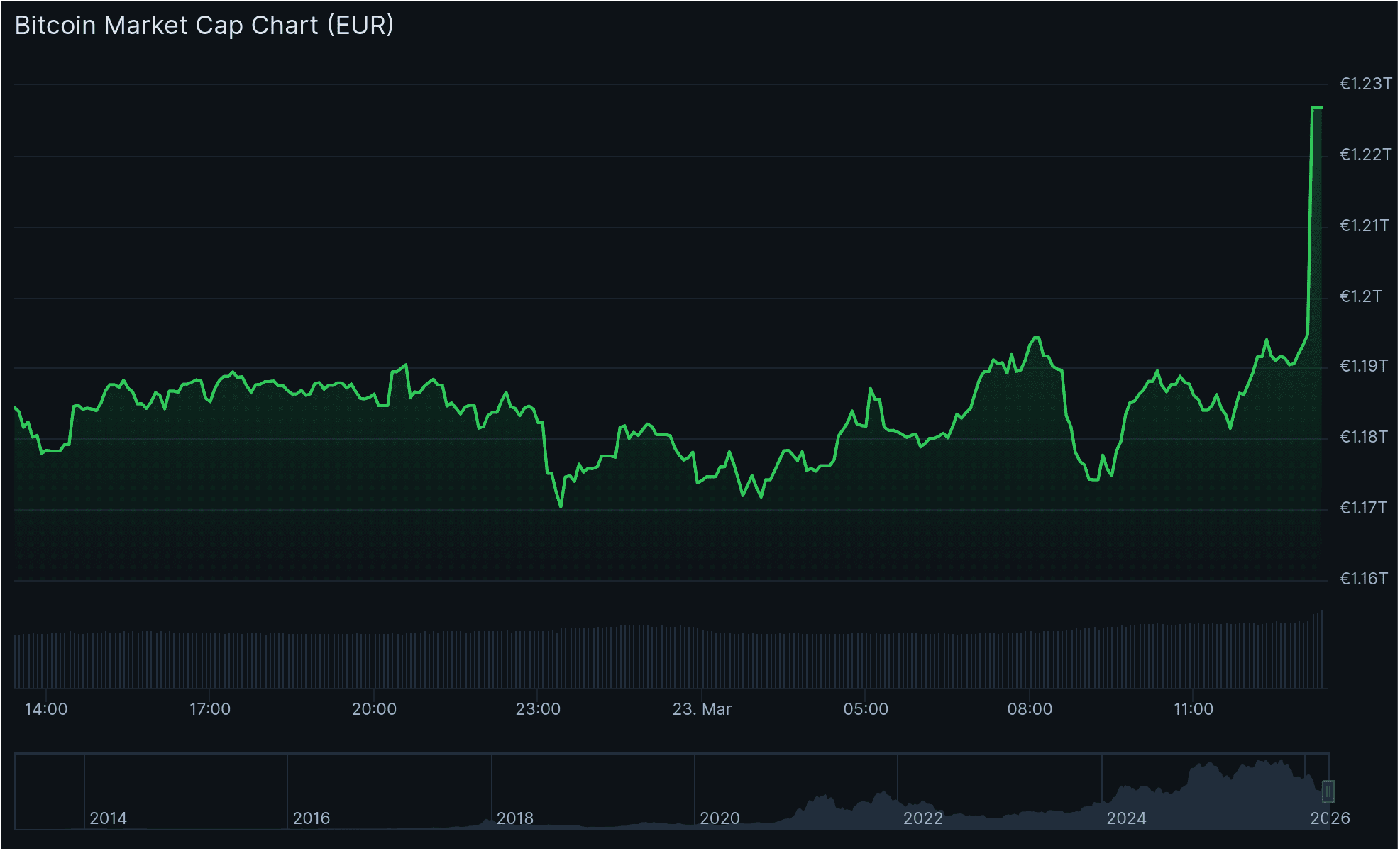Click the 2020 label on the mini timeline
1400x851 pixels.
click(x=719, y=818)
